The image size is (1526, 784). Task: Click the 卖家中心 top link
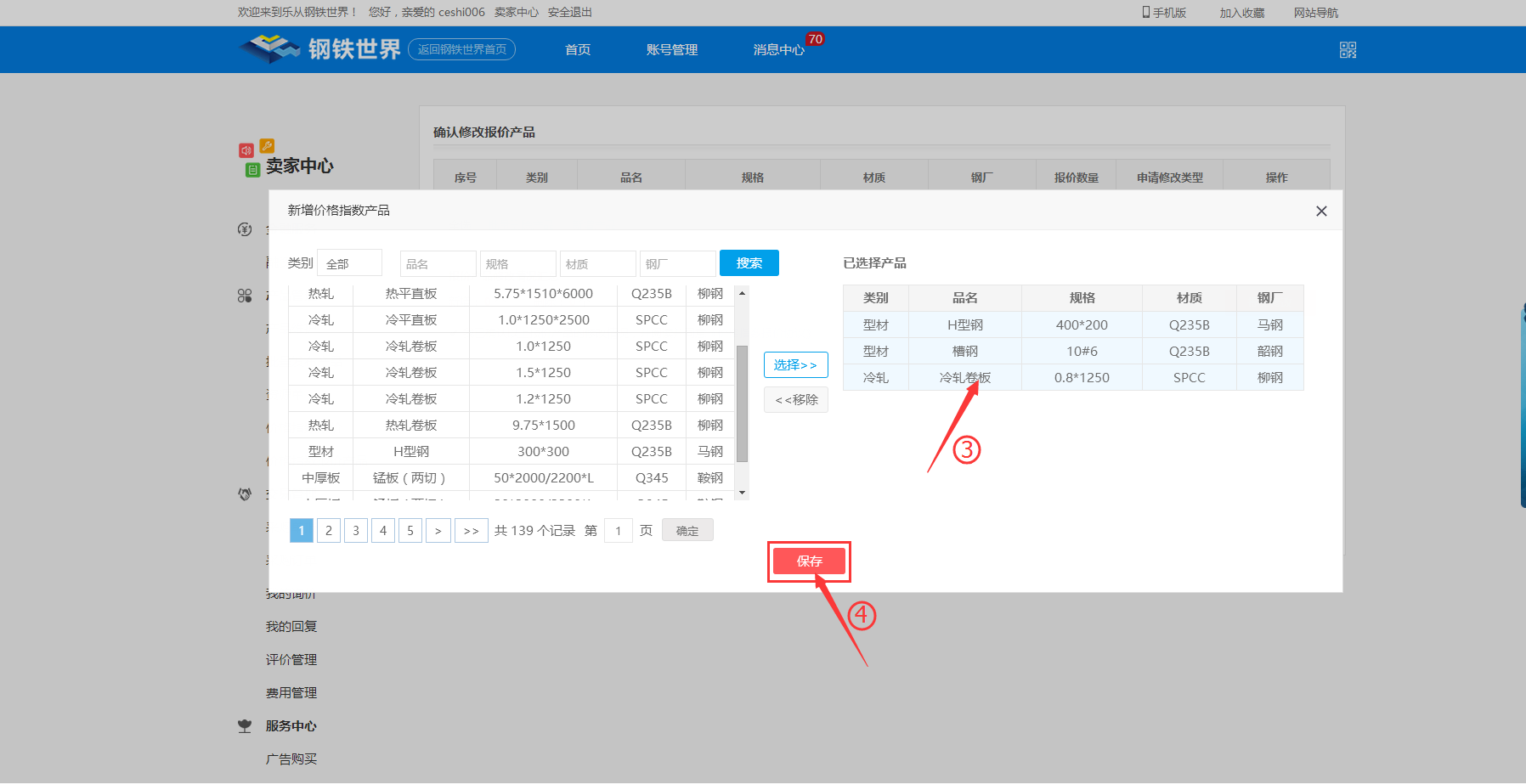pyautogui.click(x=517, y=12)
